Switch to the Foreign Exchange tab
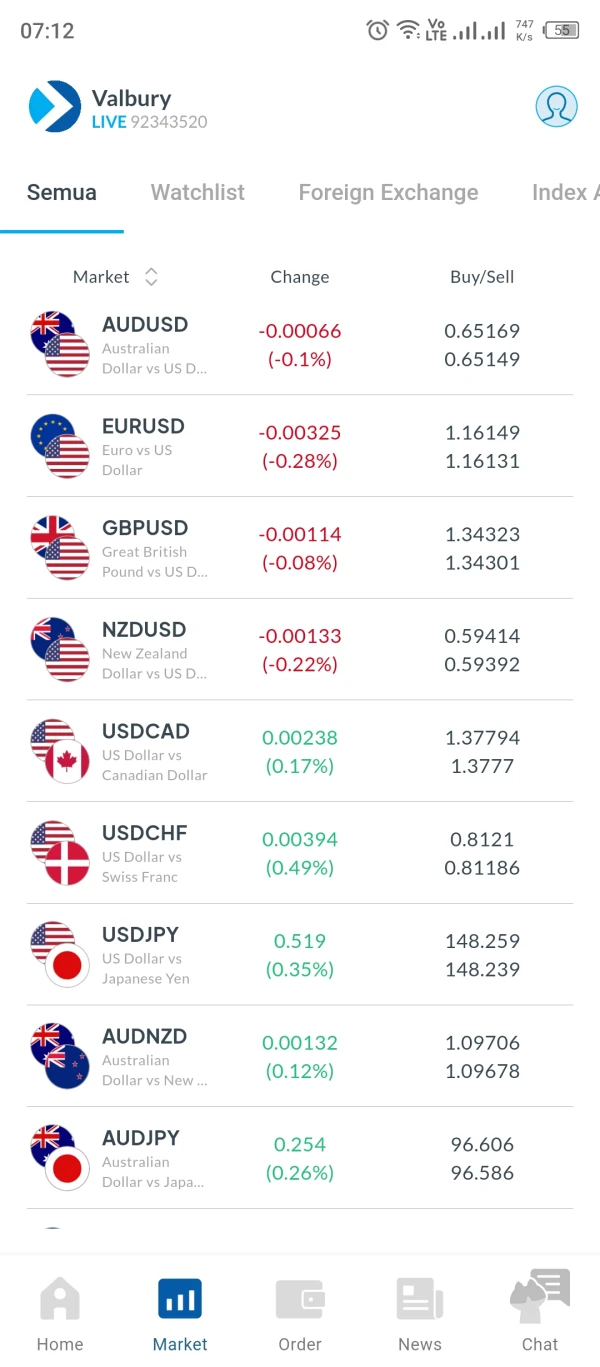 [x=388, y=192]
